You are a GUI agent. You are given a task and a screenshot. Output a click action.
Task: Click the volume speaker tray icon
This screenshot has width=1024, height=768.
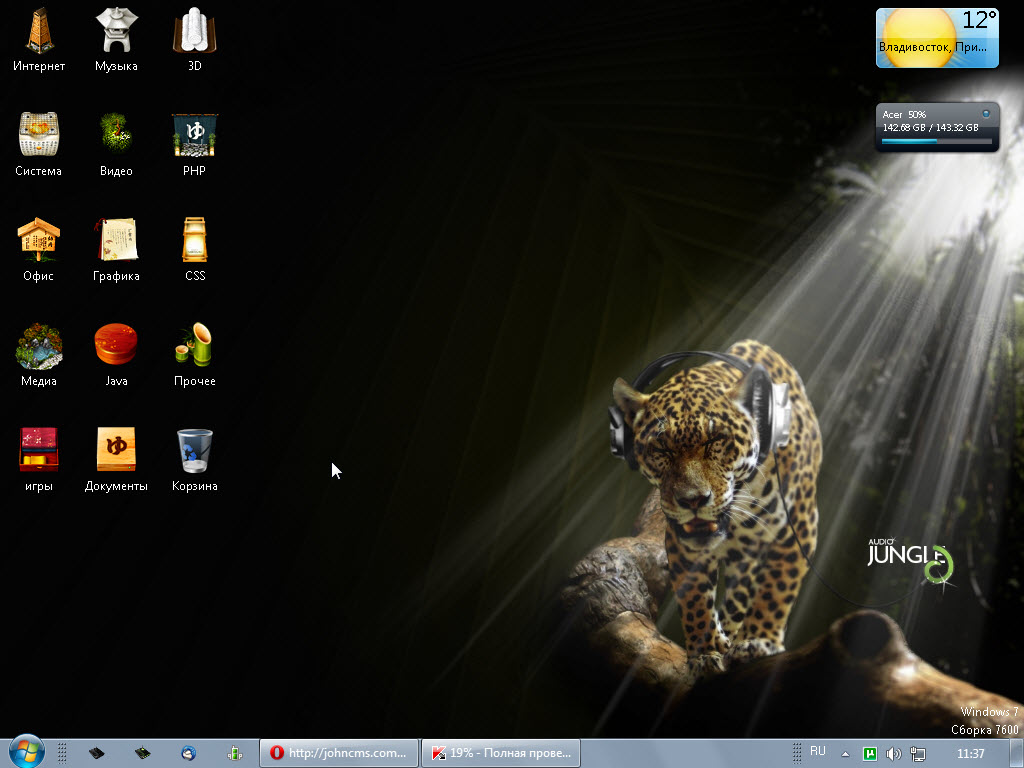pos(893,753)
